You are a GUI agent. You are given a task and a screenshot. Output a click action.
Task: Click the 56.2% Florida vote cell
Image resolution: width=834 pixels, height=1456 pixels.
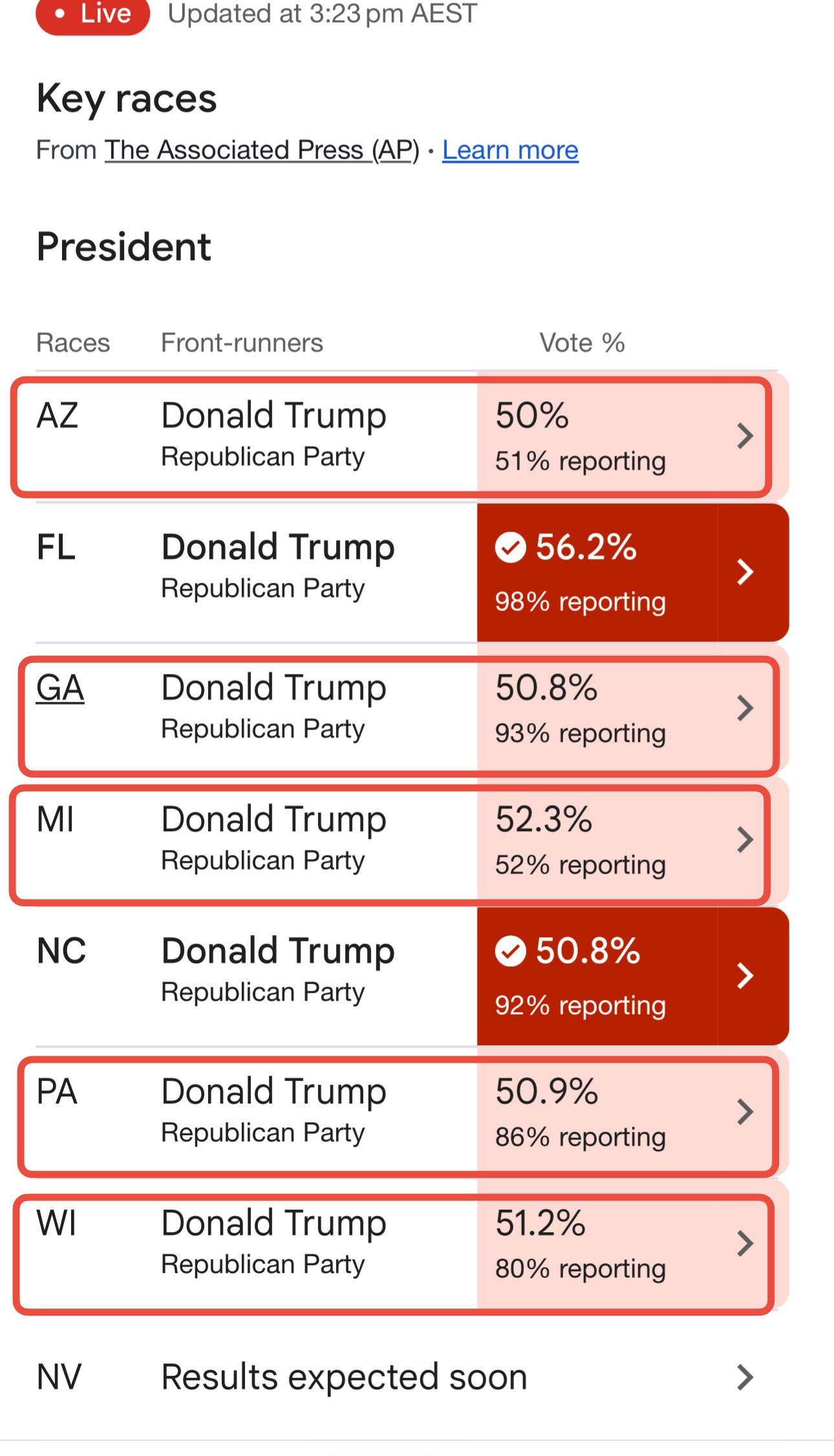[x=597, y=572]
